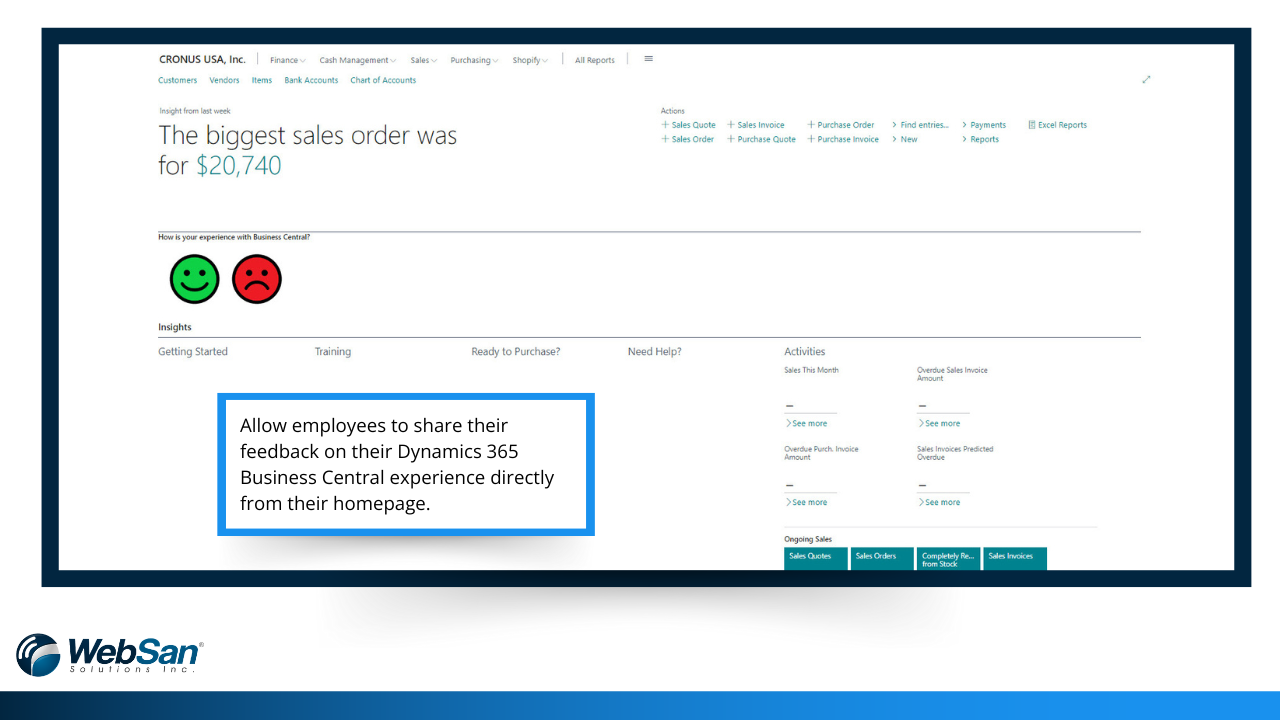
Task: Open Chart of Accounts link
Action: click(383, 80)
